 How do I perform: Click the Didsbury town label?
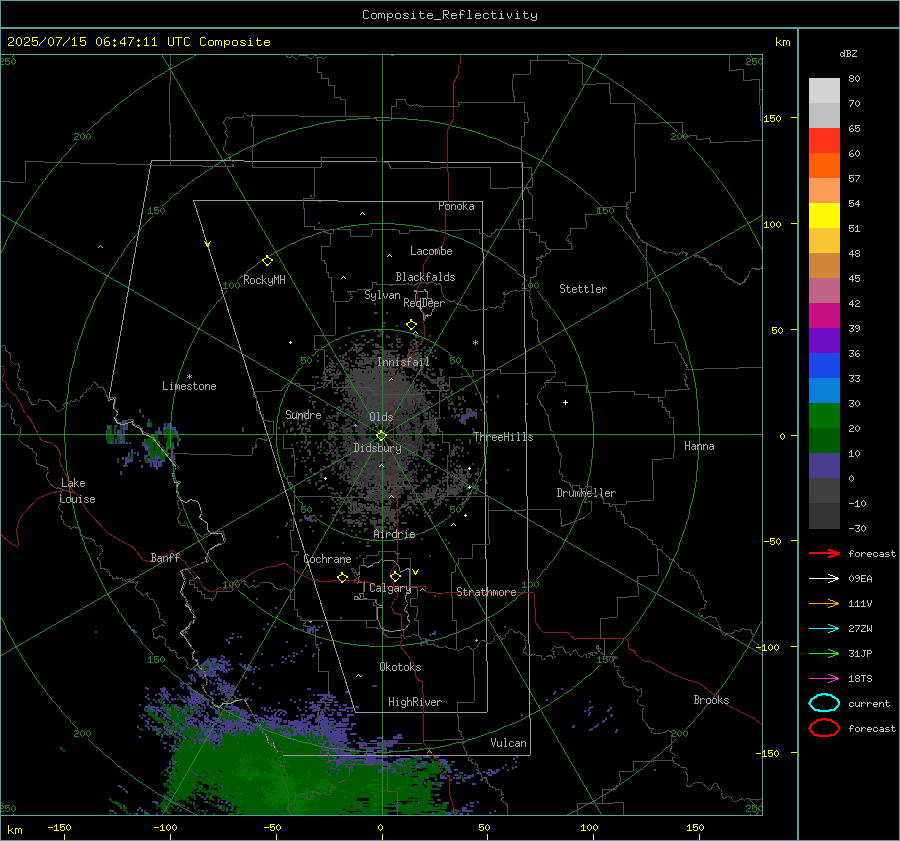pyautogui.click(x=378, y=448)
